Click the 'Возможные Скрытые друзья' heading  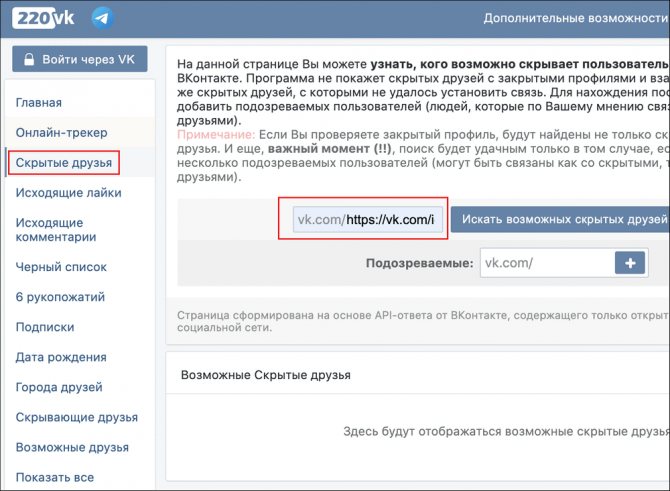[266, 375]
